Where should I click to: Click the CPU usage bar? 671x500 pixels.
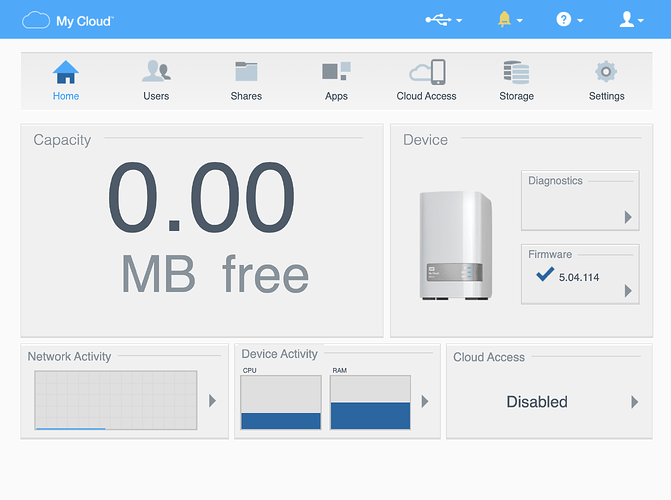(x=281, y=402)
